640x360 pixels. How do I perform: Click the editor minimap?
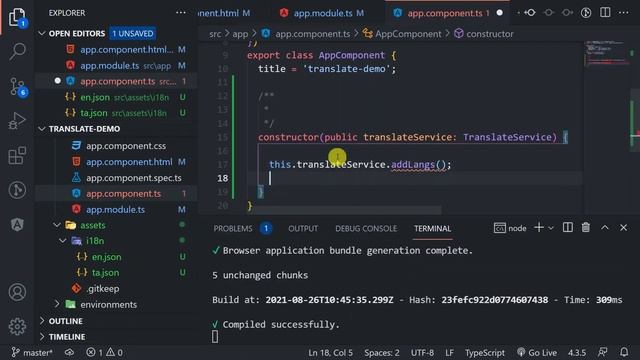[606, 53]
